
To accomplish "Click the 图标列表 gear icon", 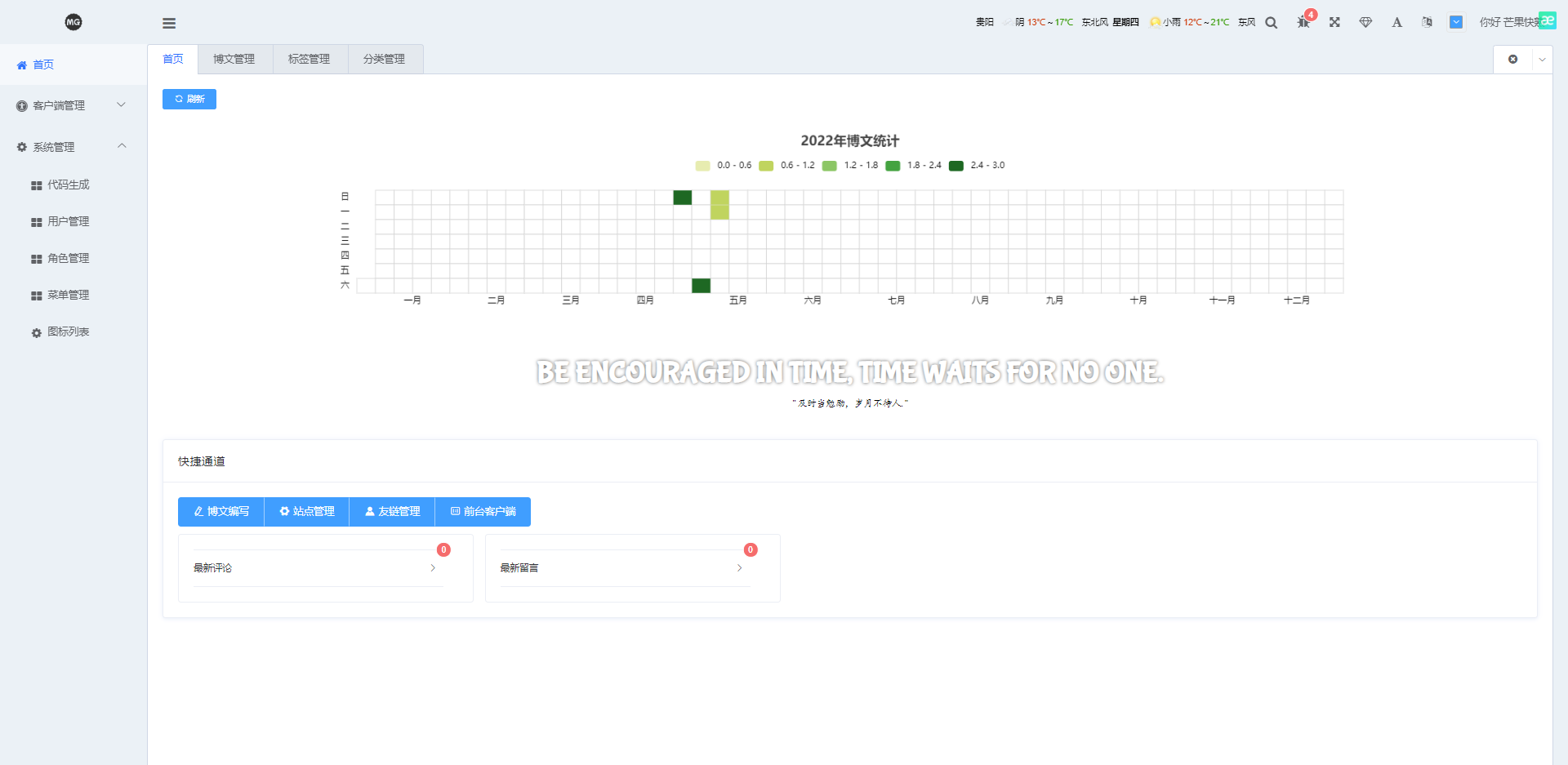I will (x=37, y=333).
